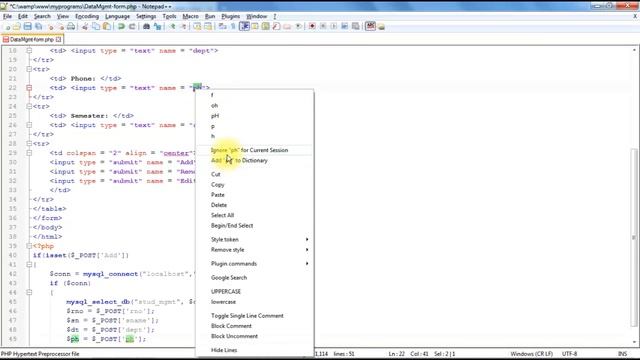
Task: Open Find dialog with binoculars icon
Action: click(x=146, y=27)
